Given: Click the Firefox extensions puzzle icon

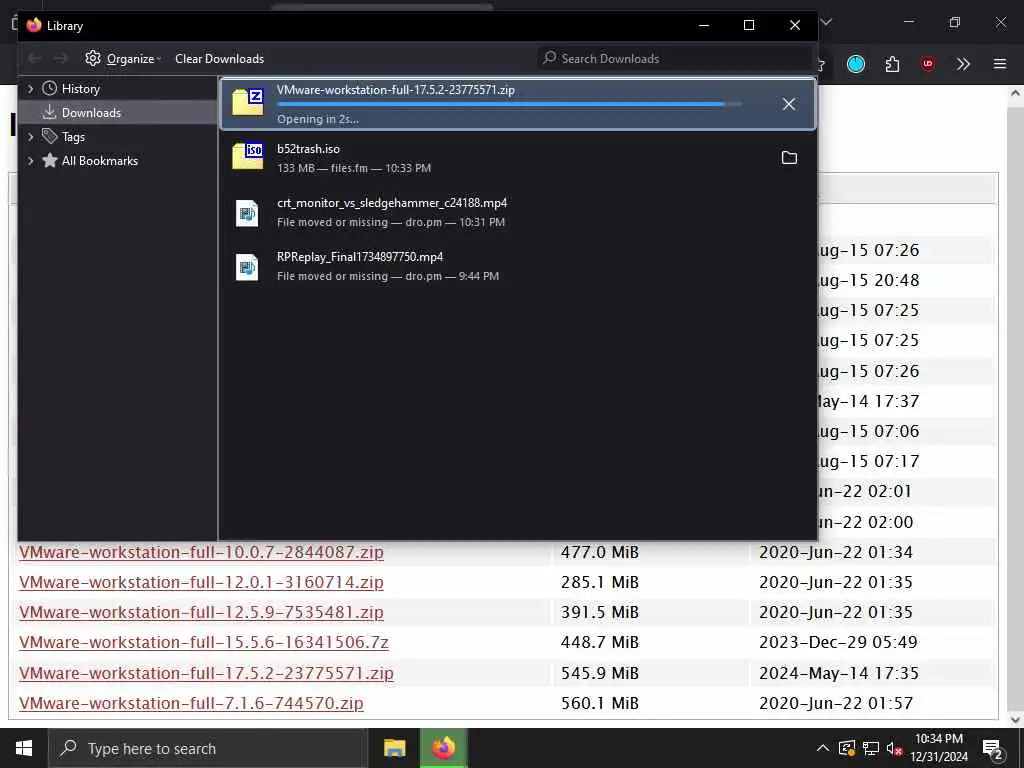Looking at the screenshot, I should pyautogui.click(x=892, y=64).
